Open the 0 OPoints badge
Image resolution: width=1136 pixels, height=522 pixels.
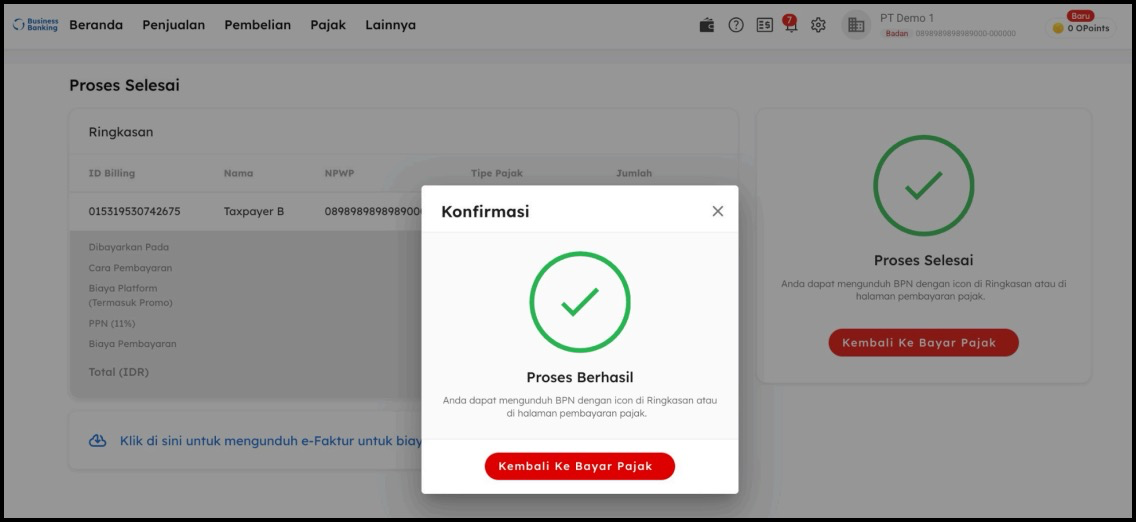(x=1080, y=28)
